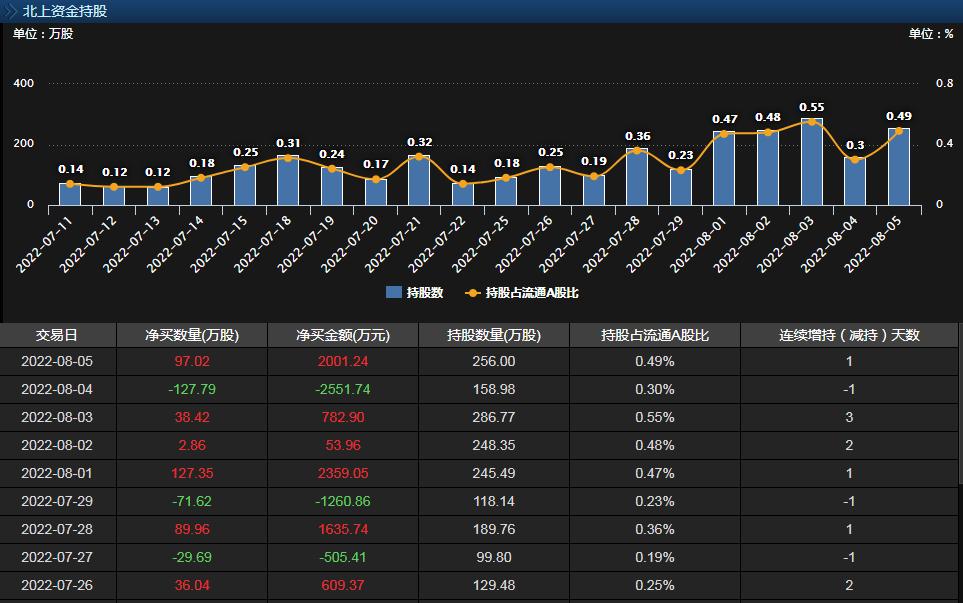Click the 连续增持（减持）天数 column header

coord(849,335)
